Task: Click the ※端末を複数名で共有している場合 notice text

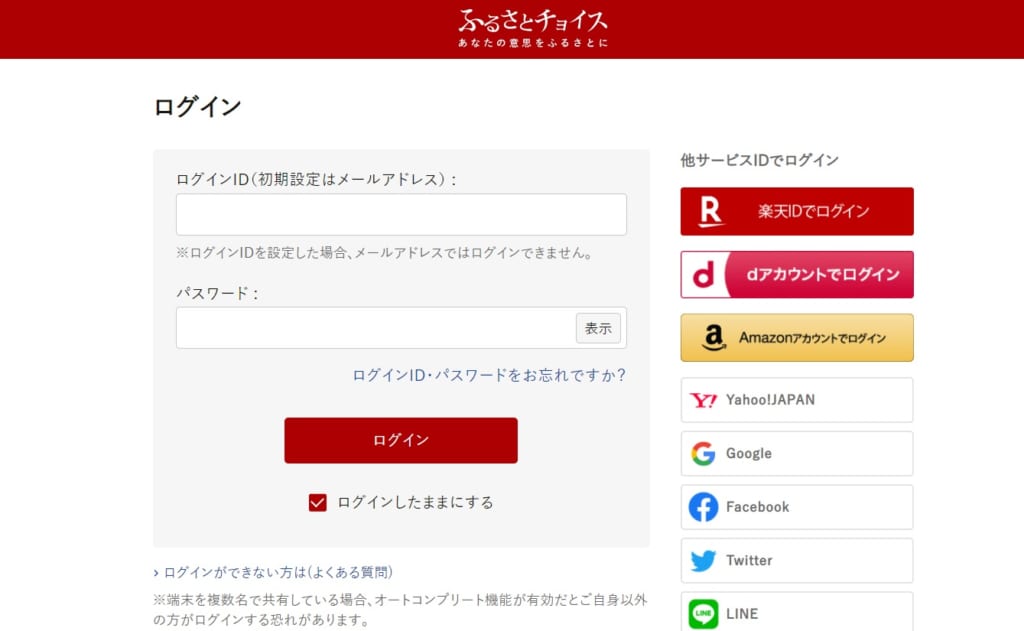Action: [x=400, y=609]
